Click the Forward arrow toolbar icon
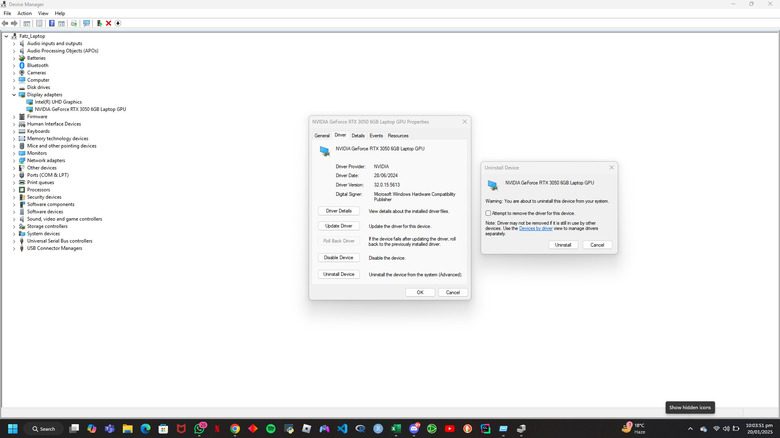Screen dimensions: 780x438 pos(14,23)
